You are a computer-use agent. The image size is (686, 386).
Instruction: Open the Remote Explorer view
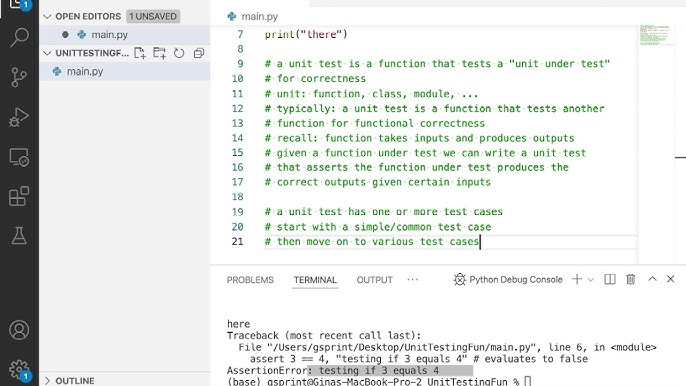tap(19, 157)
